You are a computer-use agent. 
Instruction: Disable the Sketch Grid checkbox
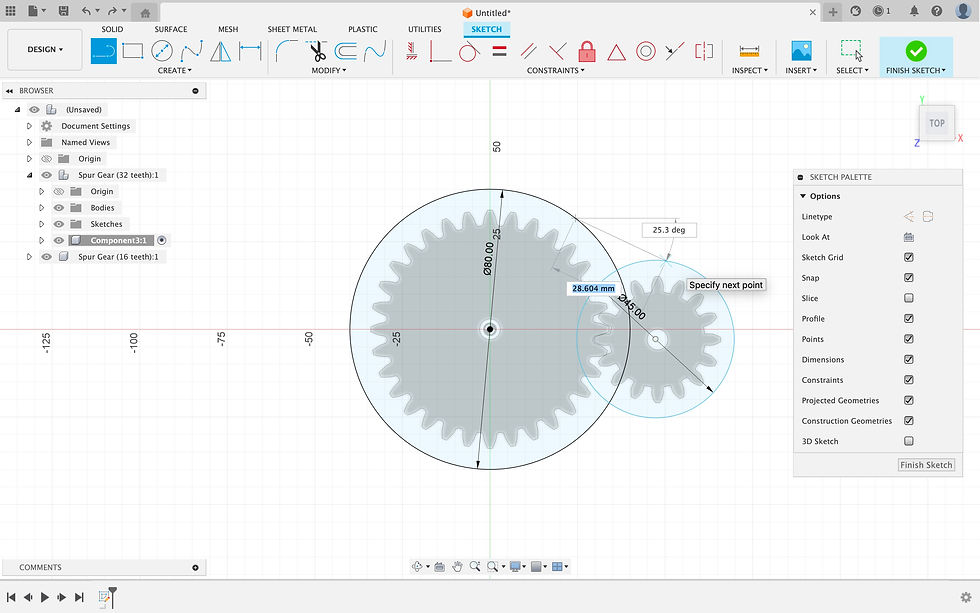click(908, 257)
